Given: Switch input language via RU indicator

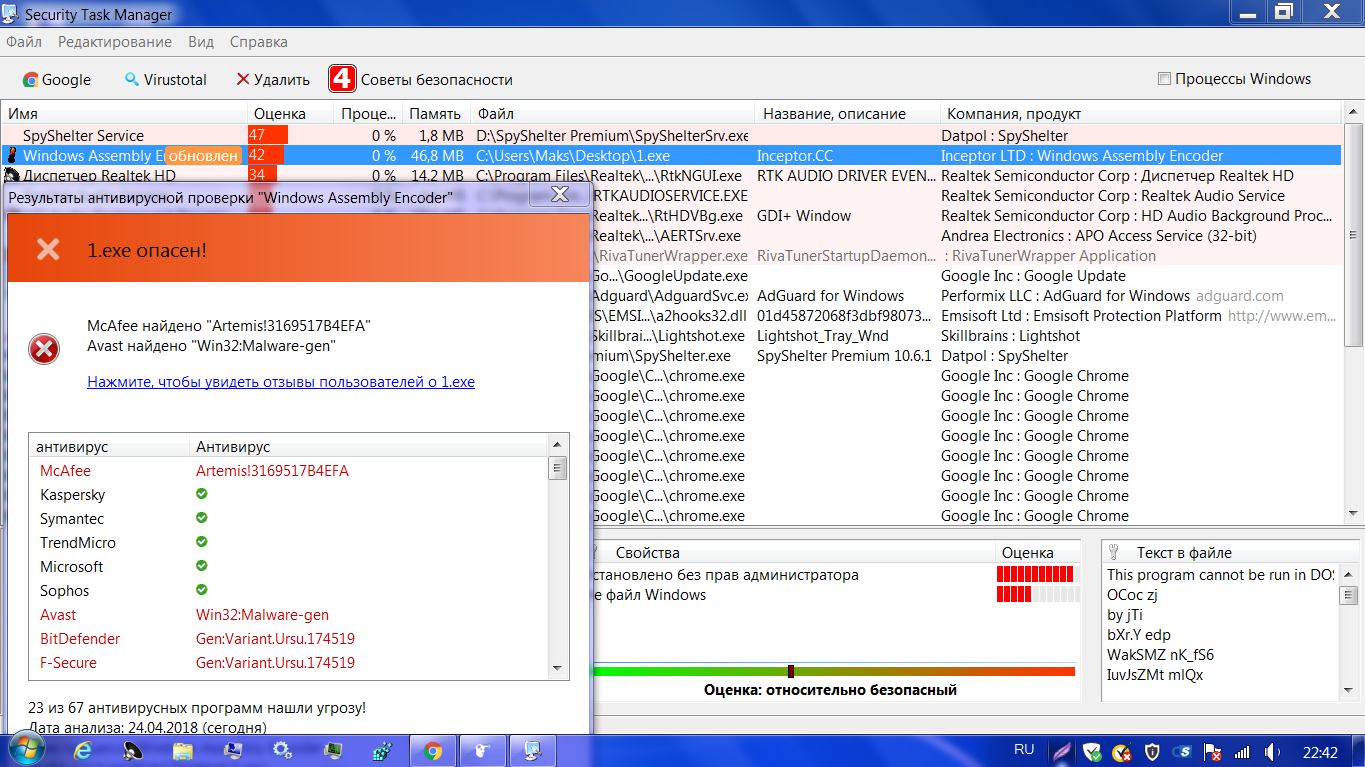Looking at the screenshot, I should (x=1024, y=750).
